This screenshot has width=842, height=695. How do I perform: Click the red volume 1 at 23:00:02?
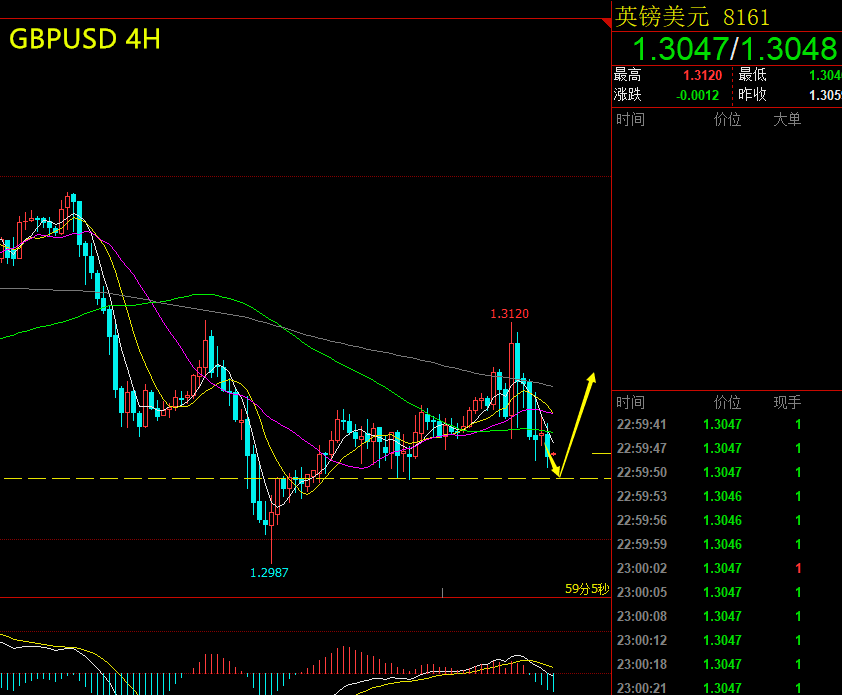[x=798, y=568]
